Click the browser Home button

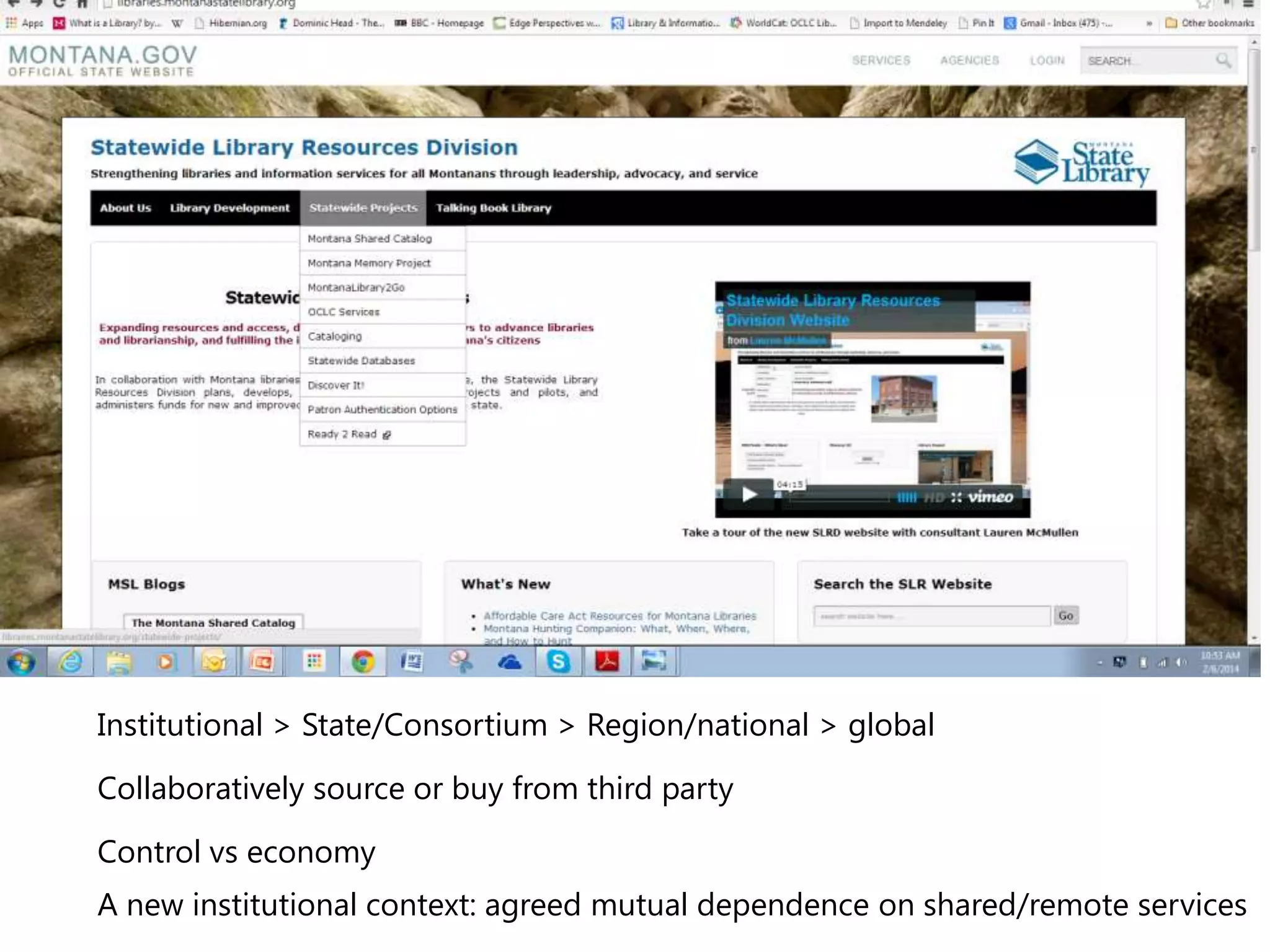pos(82,4)
